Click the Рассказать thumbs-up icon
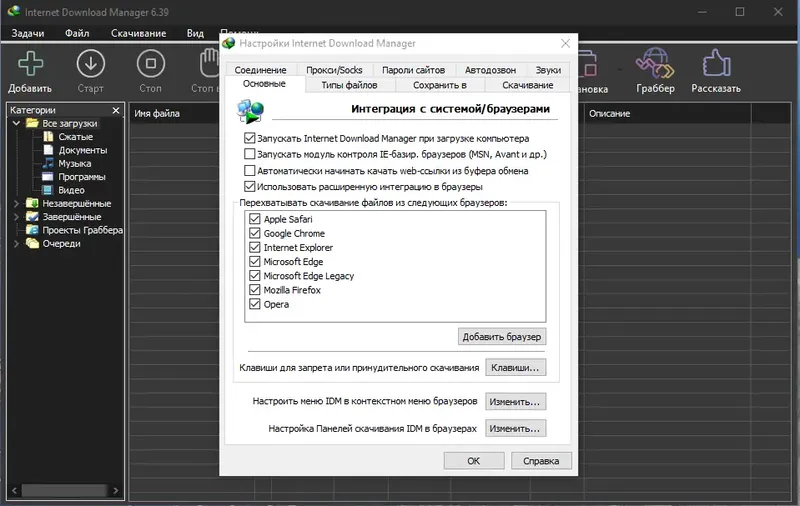 [x=716, y=63]
